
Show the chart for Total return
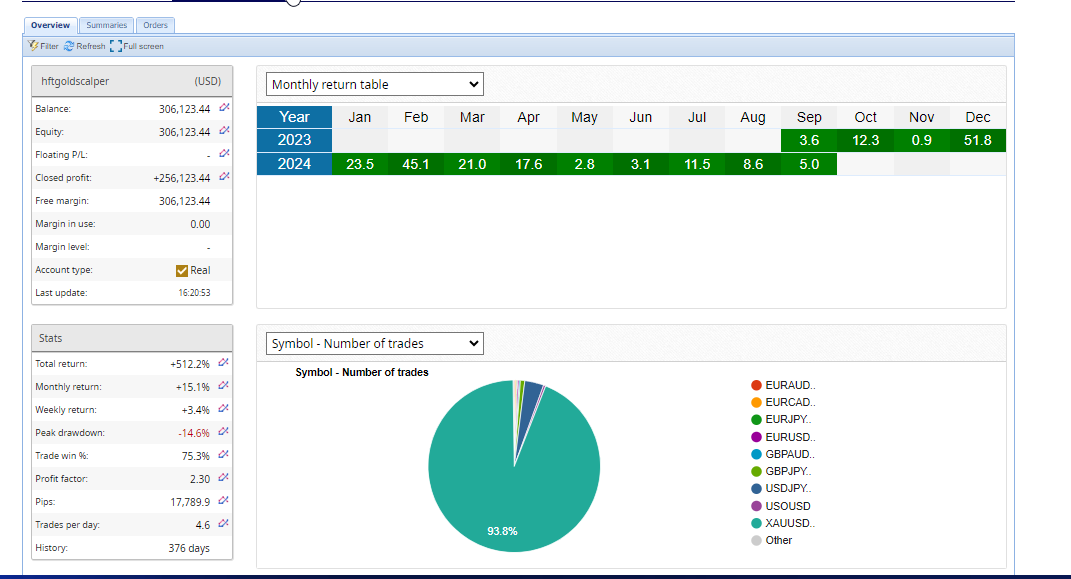[224, 363]
